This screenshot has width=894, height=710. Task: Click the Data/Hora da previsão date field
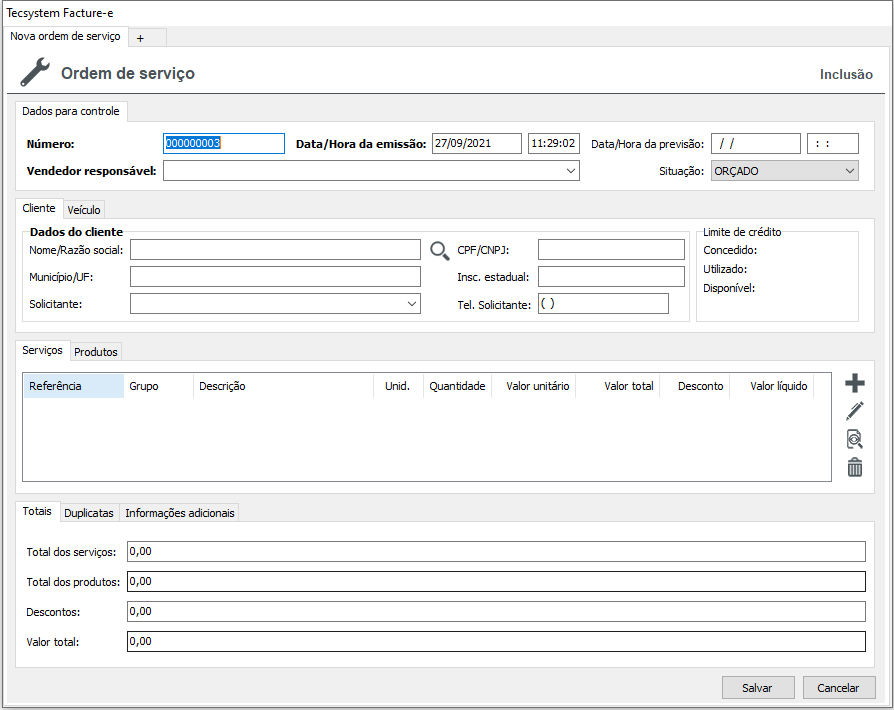click(755, 144)
